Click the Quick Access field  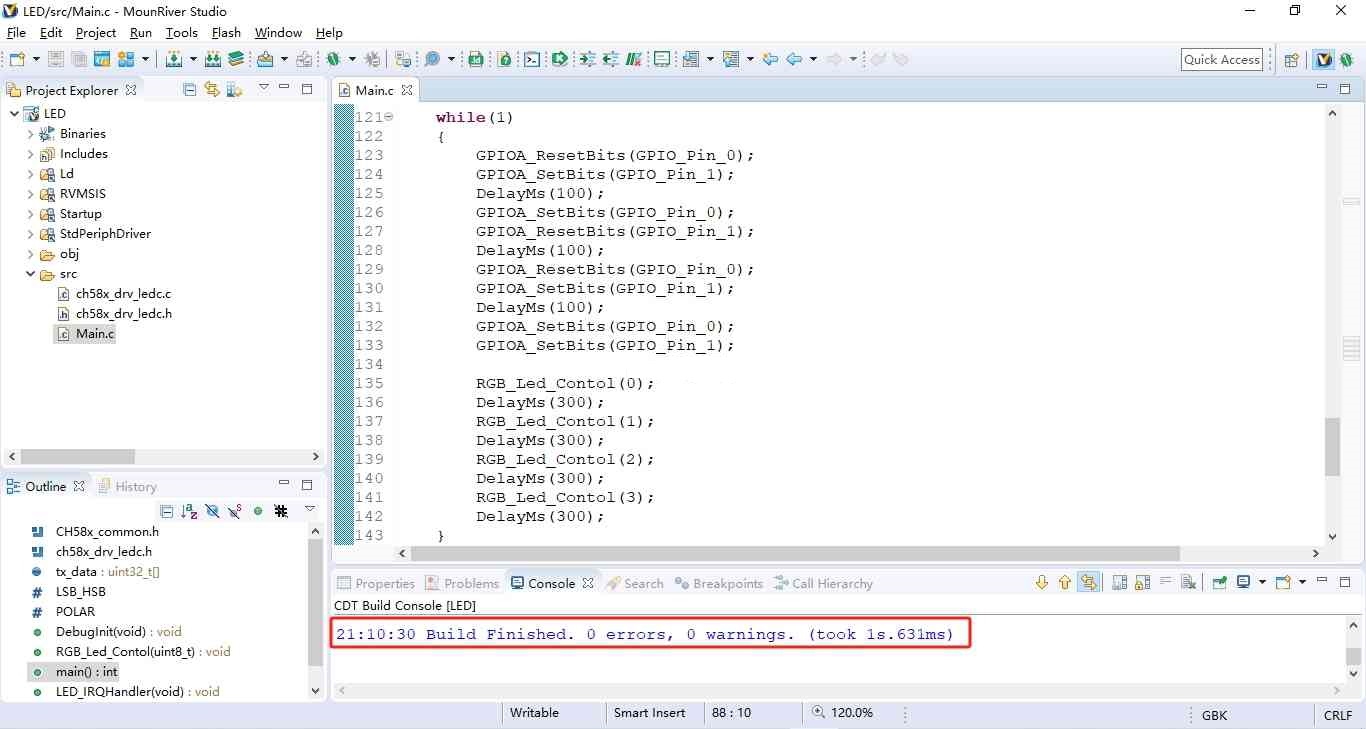[x=1222, y=60]
